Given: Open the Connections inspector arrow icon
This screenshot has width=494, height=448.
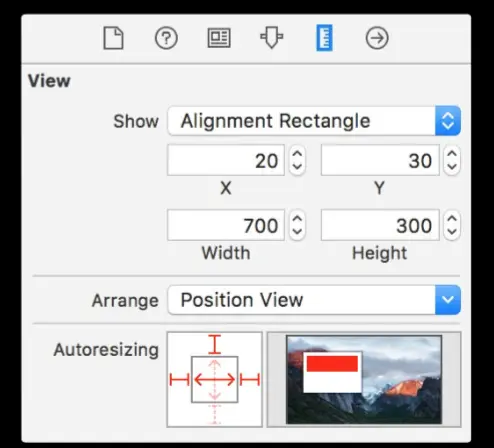Looking at the screenshot, I should 377,38.
